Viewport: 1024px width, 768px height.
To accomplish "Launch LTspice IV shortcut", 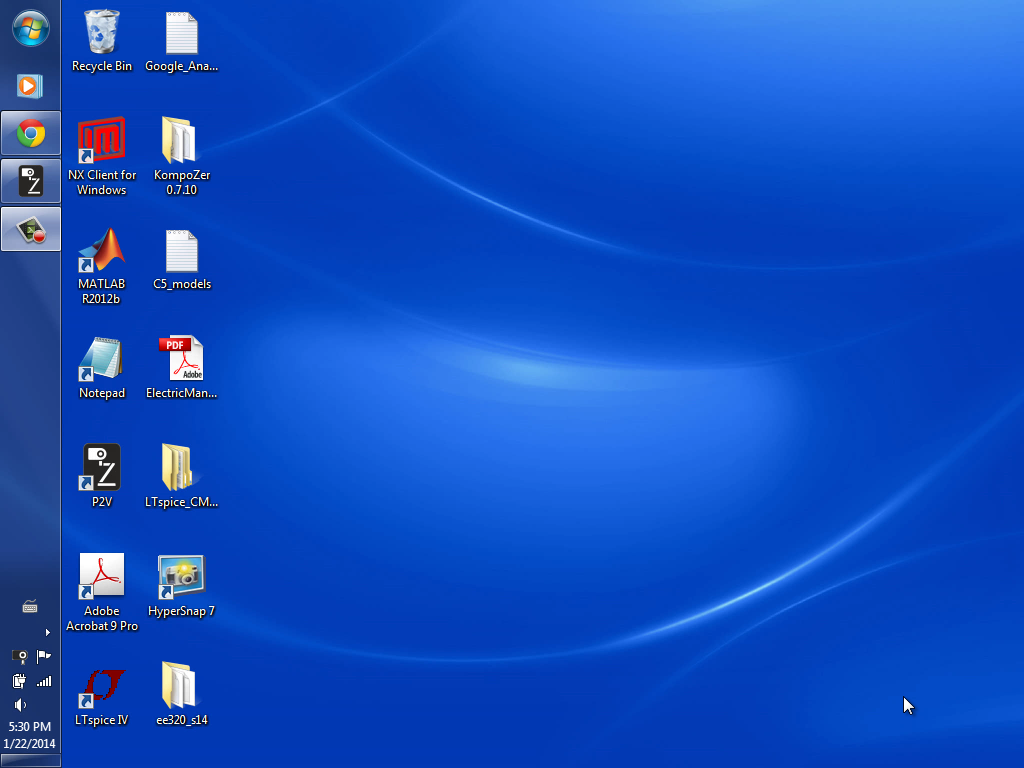I will pos(101,695).
